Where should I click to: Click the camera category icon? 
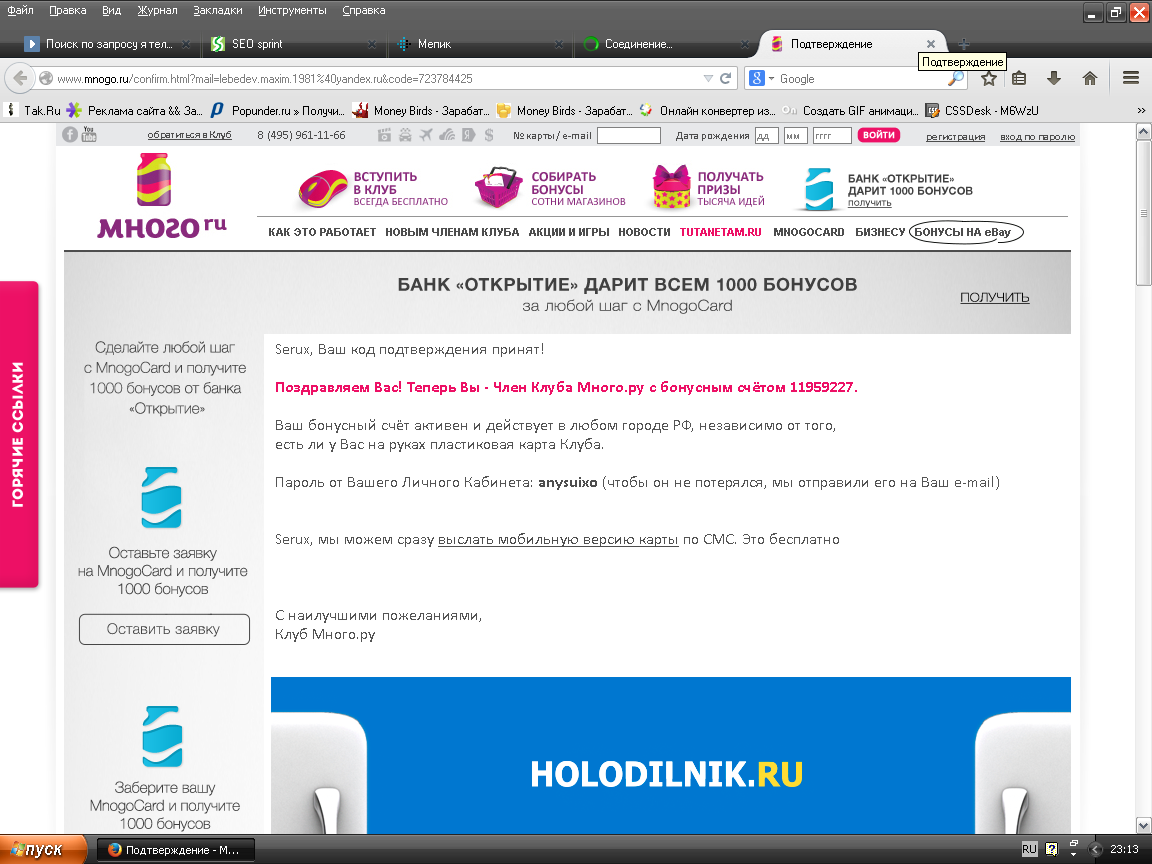click(384, 135)
